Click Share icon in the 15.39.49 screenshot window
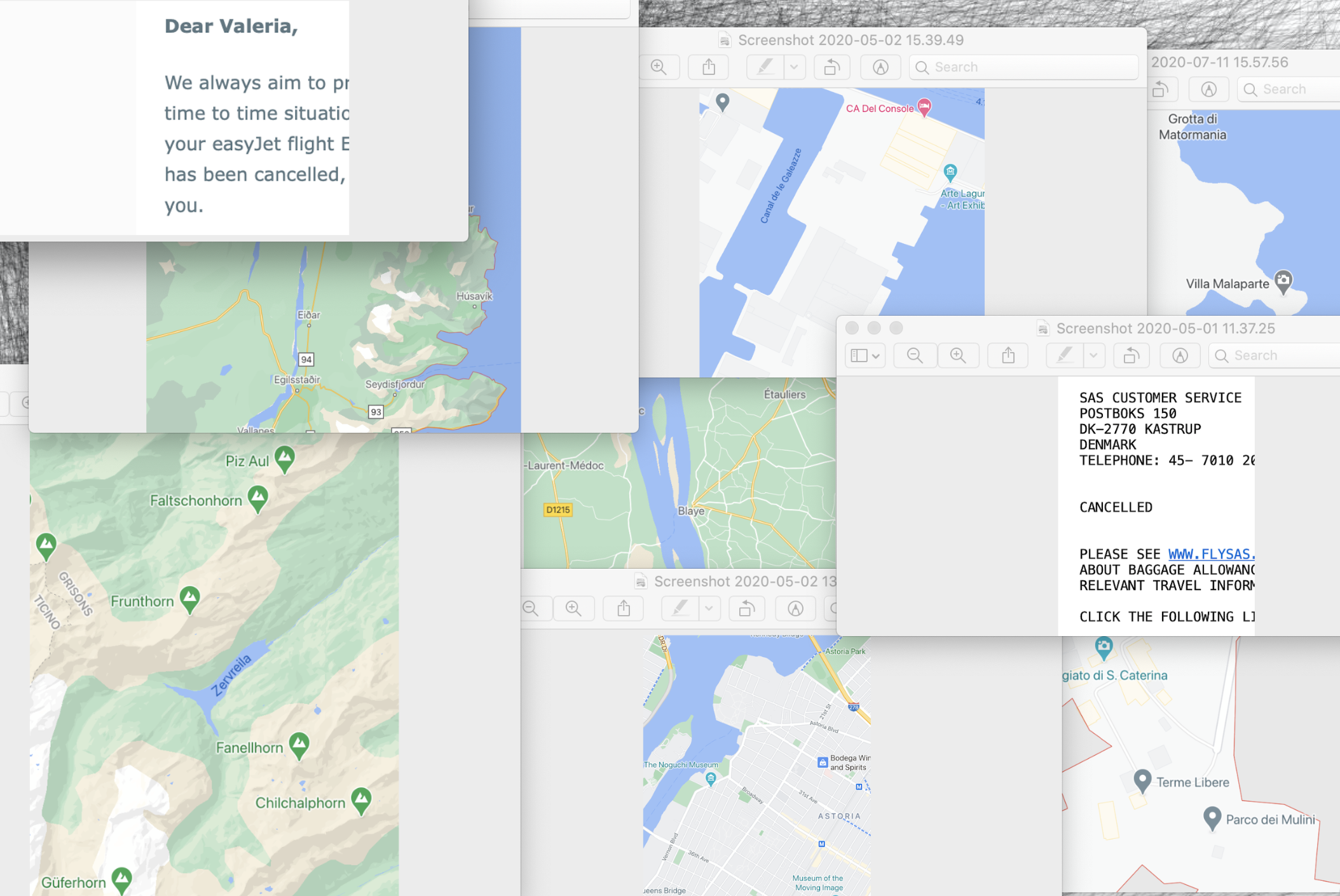 point(709,67)
